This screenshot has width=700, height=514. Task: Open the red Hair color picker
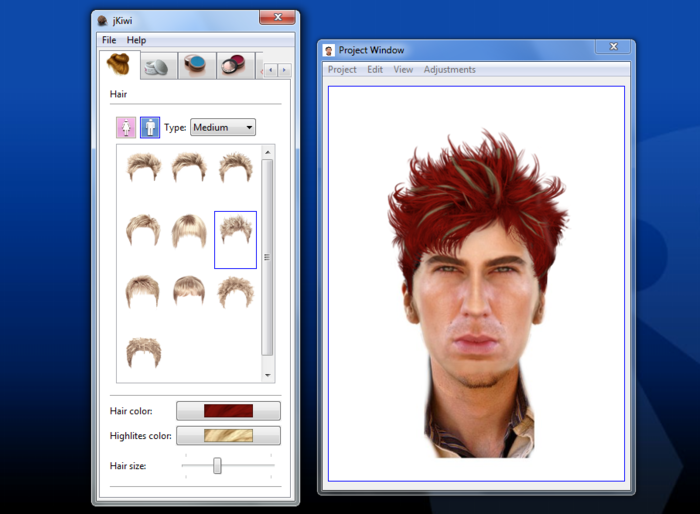point(229,411)
